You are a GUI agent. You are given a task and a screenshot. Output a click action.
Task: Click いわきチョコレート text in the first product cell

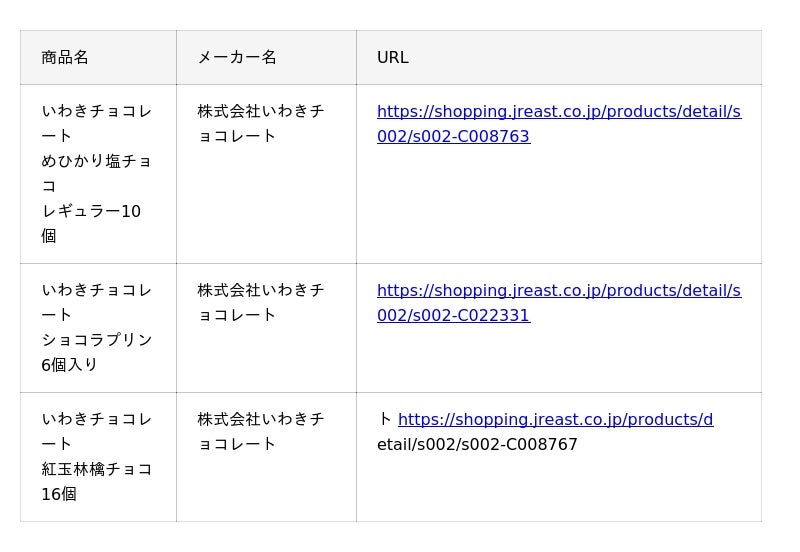pos(96,112)
